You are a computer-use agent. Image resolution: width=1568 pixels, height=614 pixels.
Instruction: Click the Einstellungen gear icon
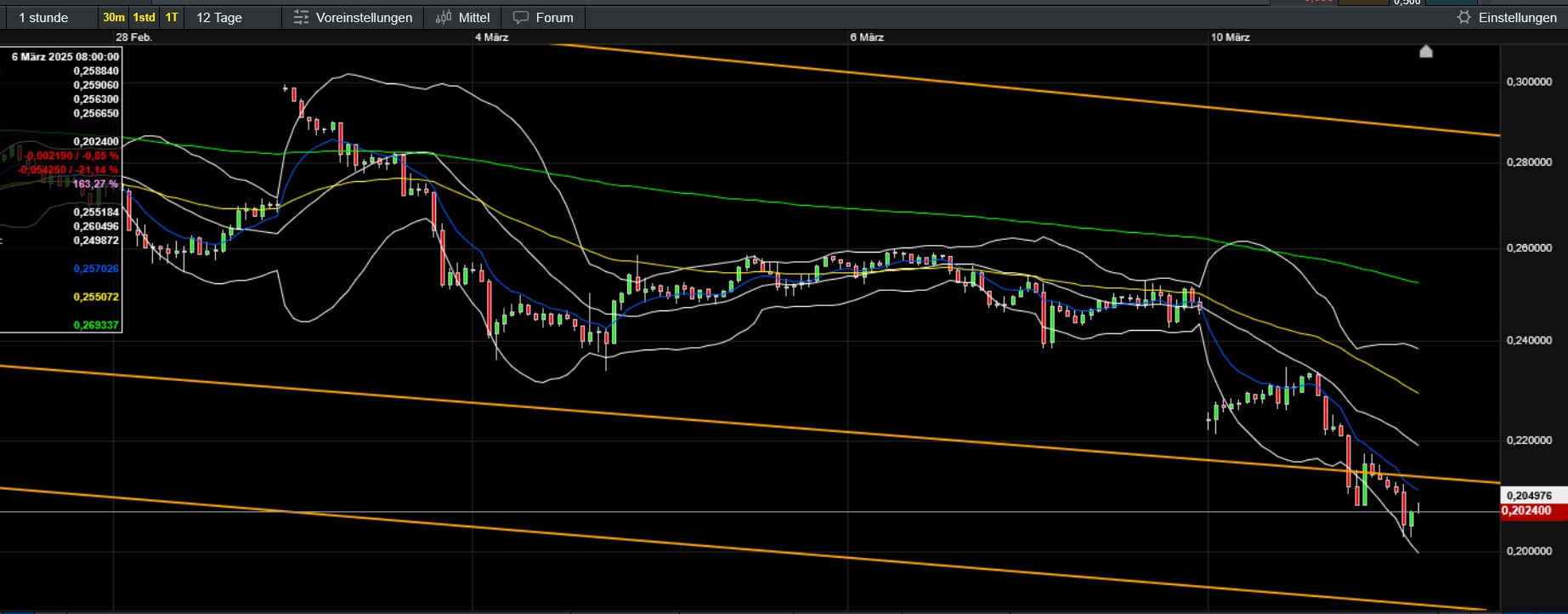pyautogui.click(x=1463, y=17)
